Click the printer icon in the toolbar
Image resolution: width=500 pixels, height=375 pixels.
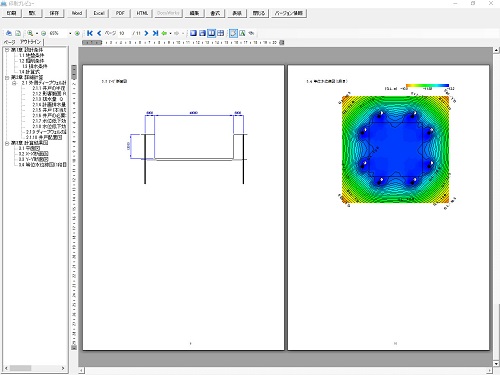(x=9, y=33)
